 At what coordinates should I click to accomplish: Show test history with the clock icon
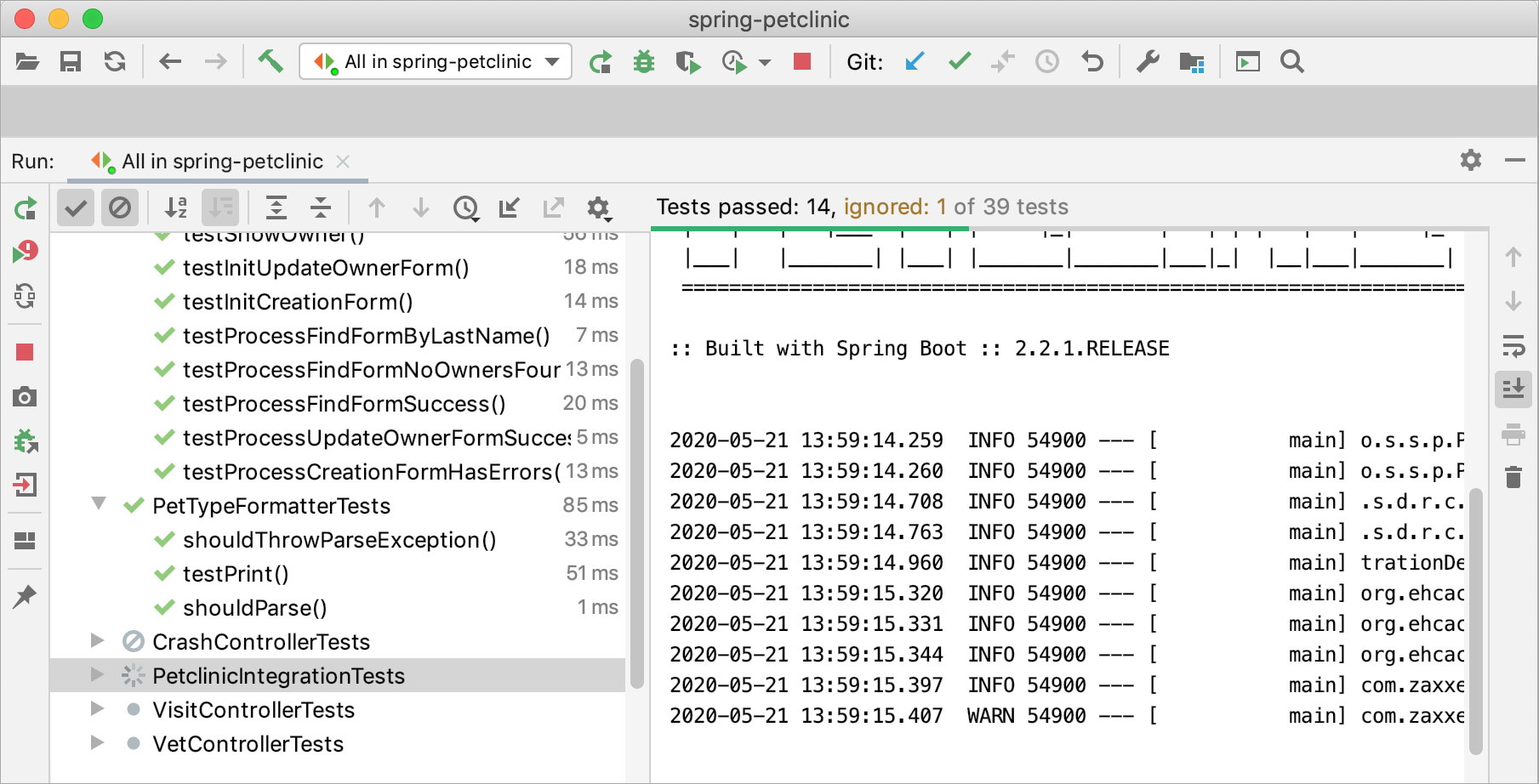coord(466,207)
